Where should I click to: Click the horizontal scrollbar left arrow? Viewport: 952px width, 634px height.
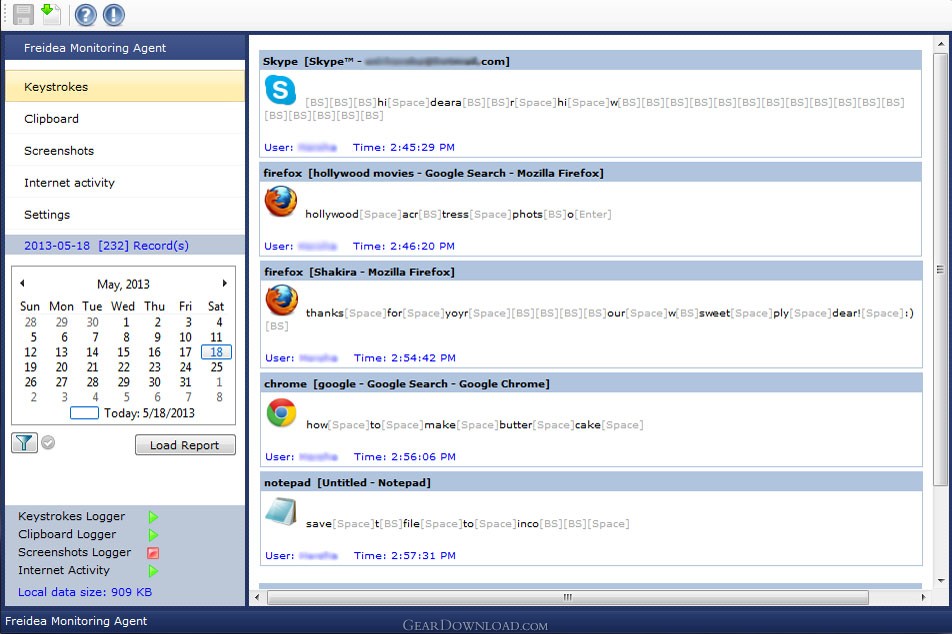coord(257,598)
